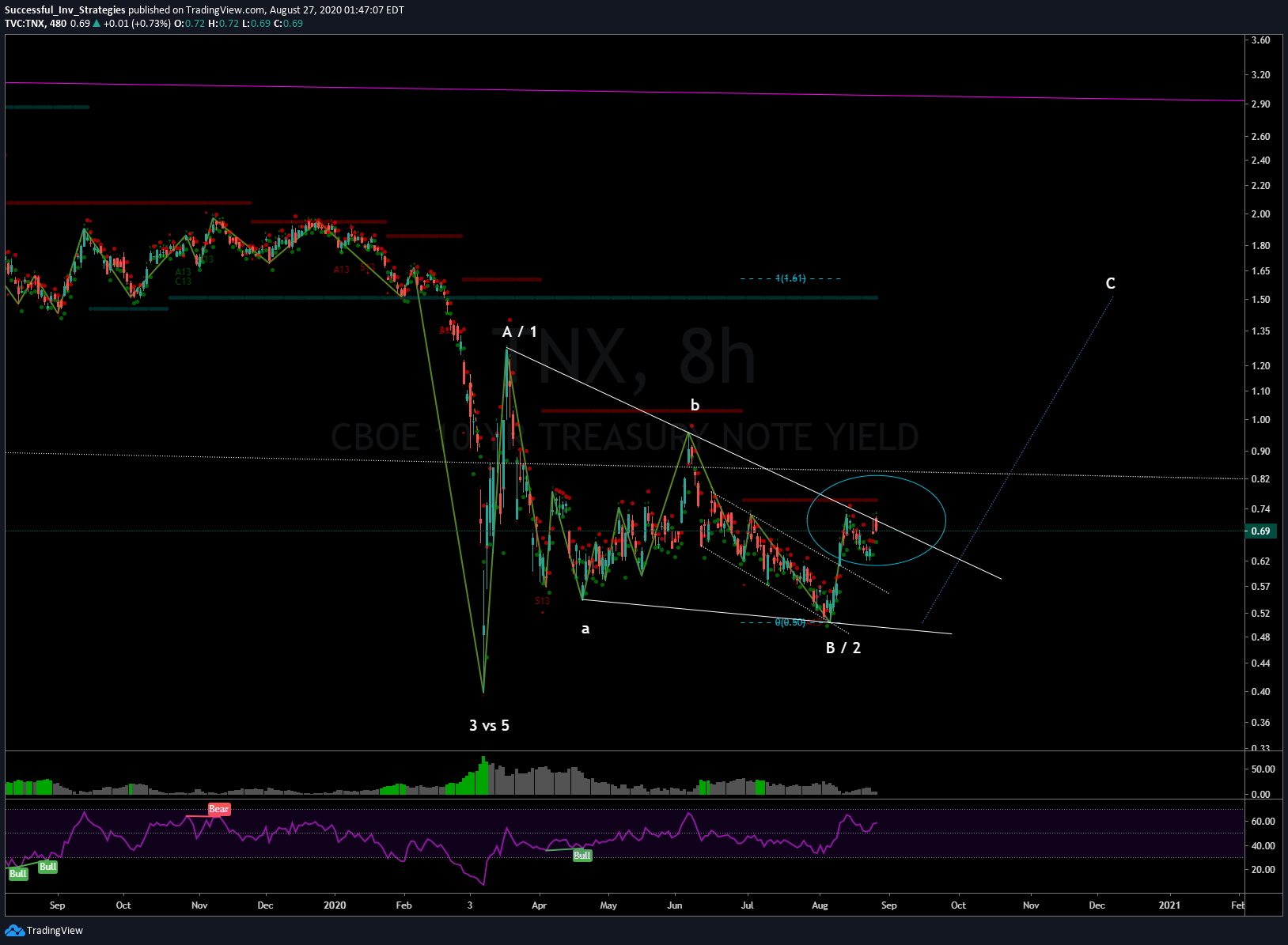This screenshot has width=1288, height=945.
Task: Click the 2.90 price axis label
Action: coord(1261,104)
